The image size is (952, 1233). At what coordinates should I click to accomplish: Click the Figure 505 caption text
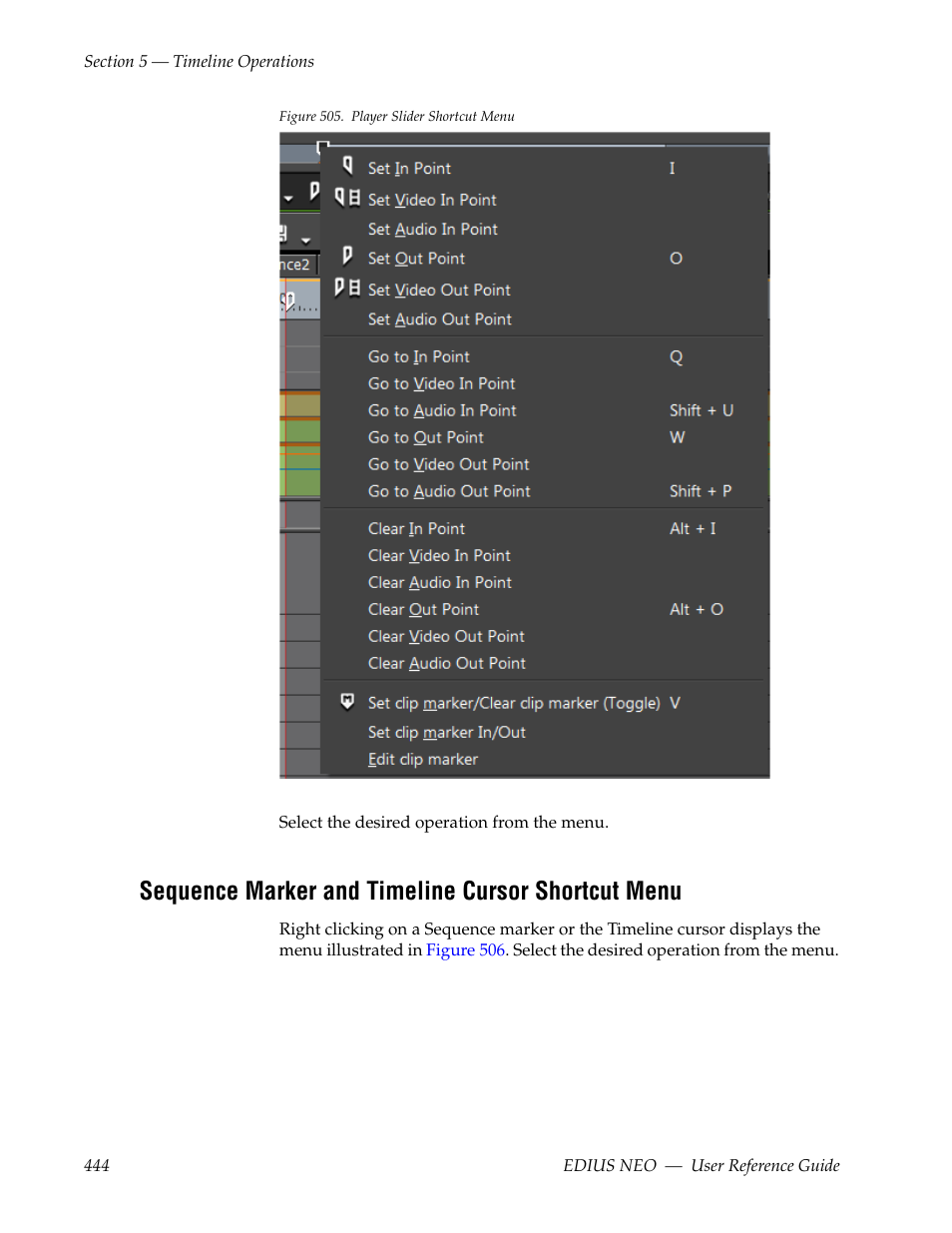point(396,116)
